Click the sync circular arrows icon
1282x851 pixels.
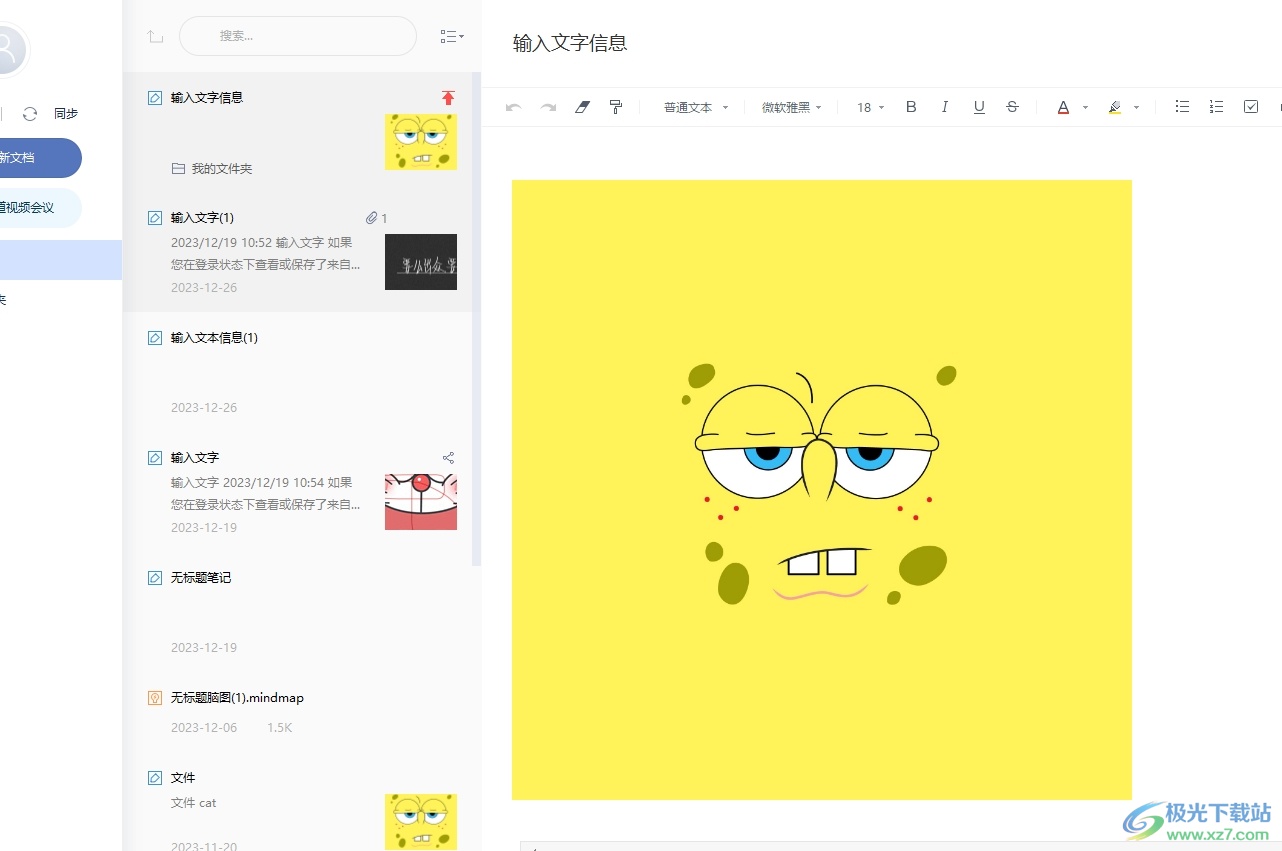(x=30, y=114)
